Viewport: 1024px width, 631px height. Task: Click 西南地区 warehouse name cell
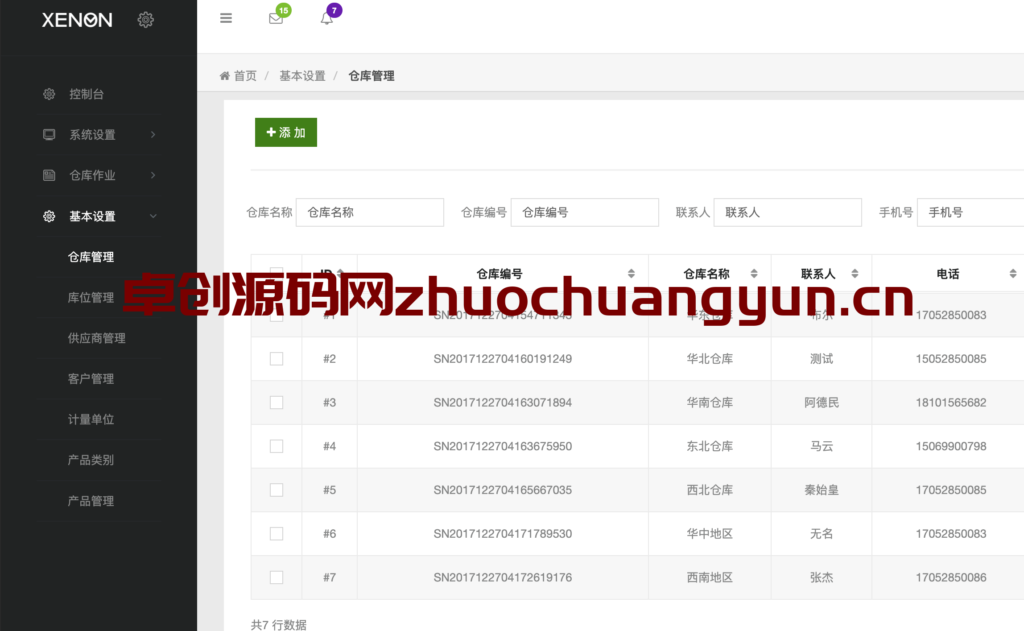(710, 577)
